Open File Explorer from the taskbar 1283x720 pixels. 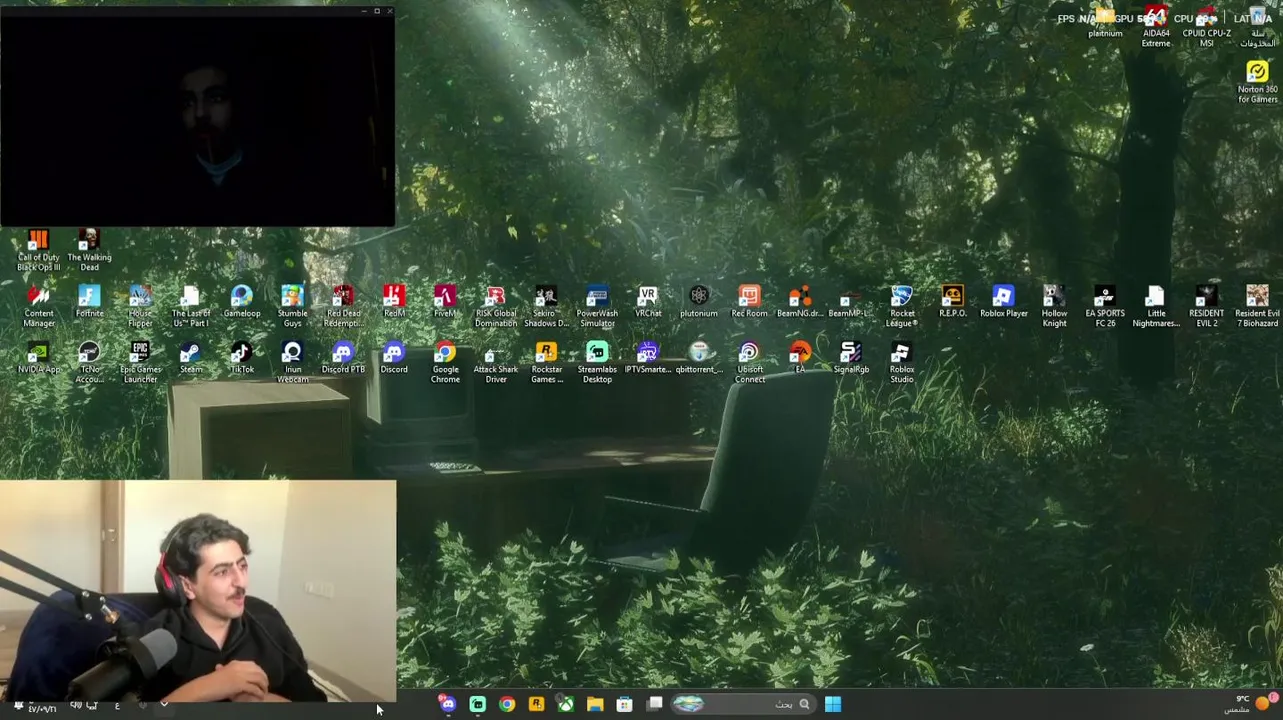(x=595, y=704)
